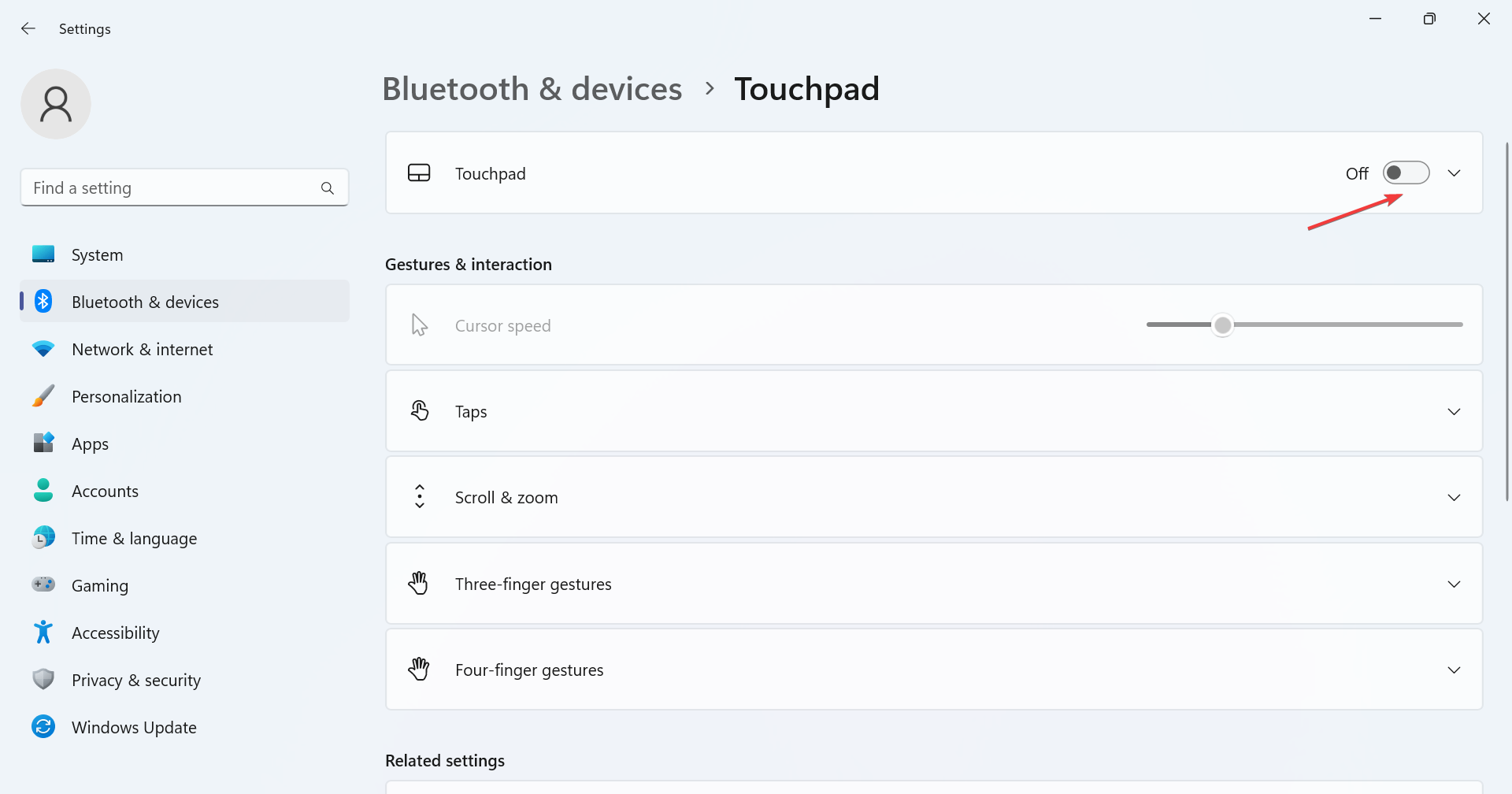The height and width of the screenshot is (794, 1512).
Task: Open the Personalization brush icon
Action: (x=43, y=395)
